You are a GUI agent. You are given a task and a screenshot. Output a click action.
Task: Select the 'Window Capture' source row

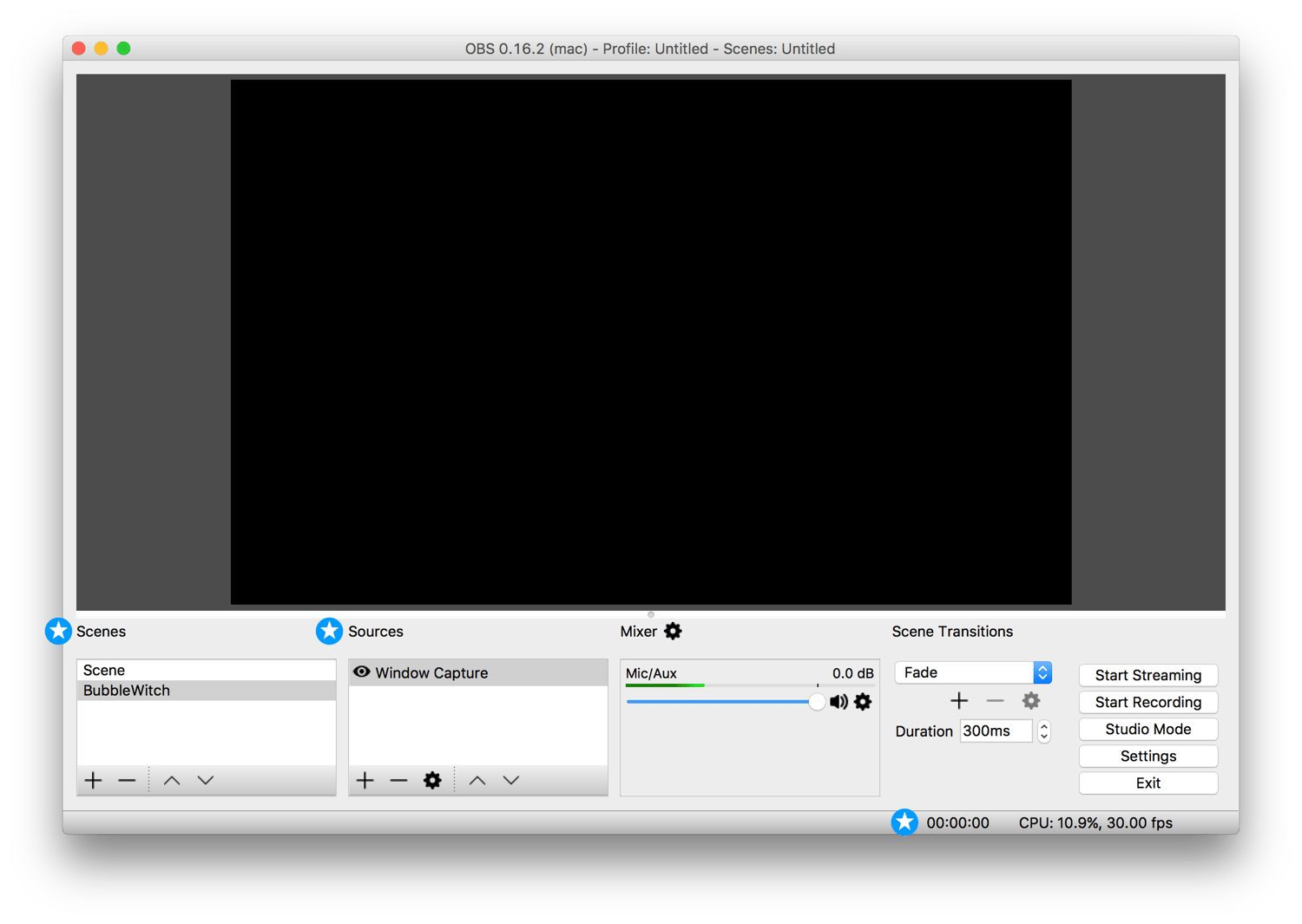coord(478,672)
